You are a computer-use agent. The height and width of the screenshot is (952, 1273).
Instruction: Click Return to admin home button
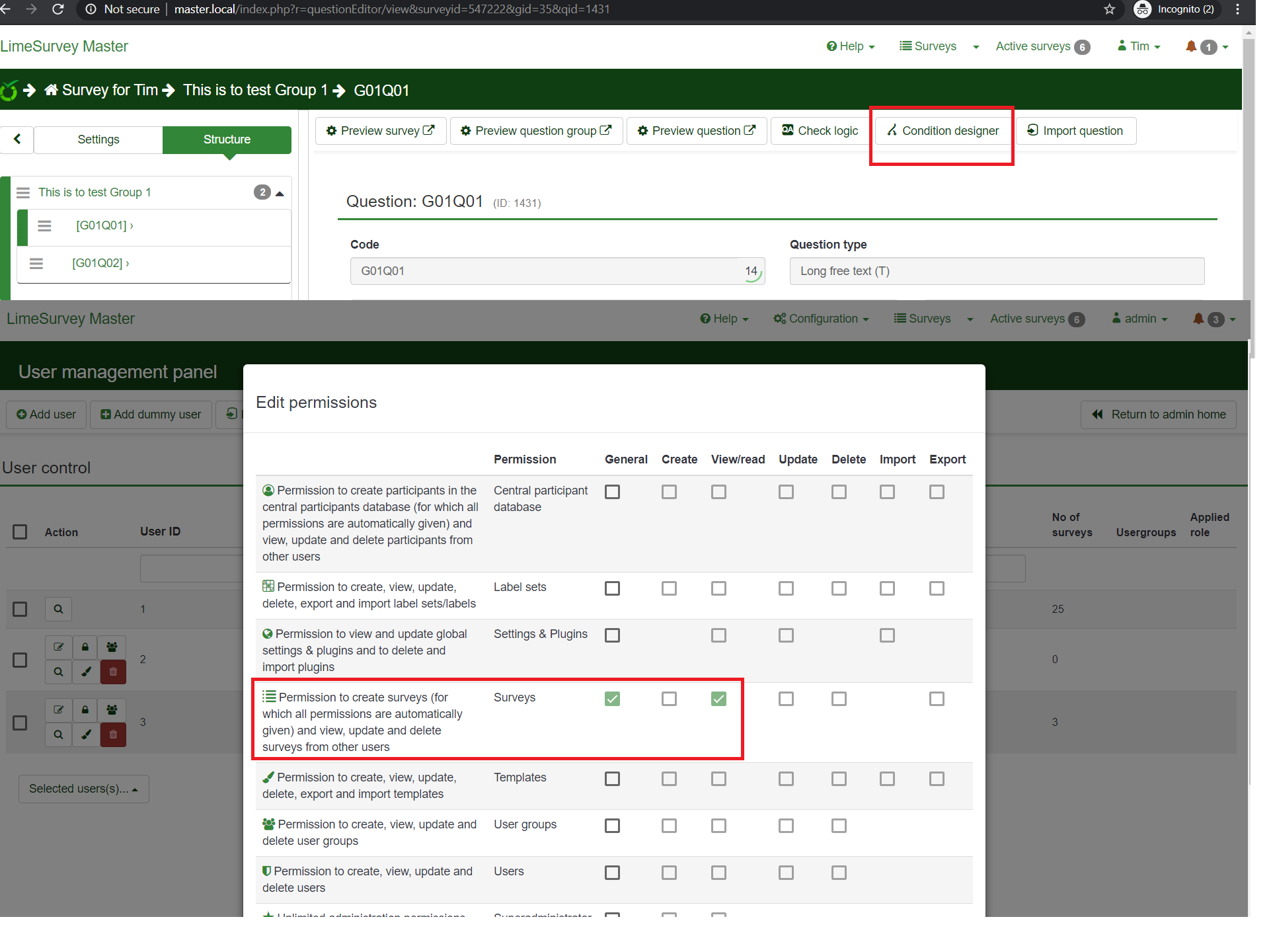[x=1158, y=415]
